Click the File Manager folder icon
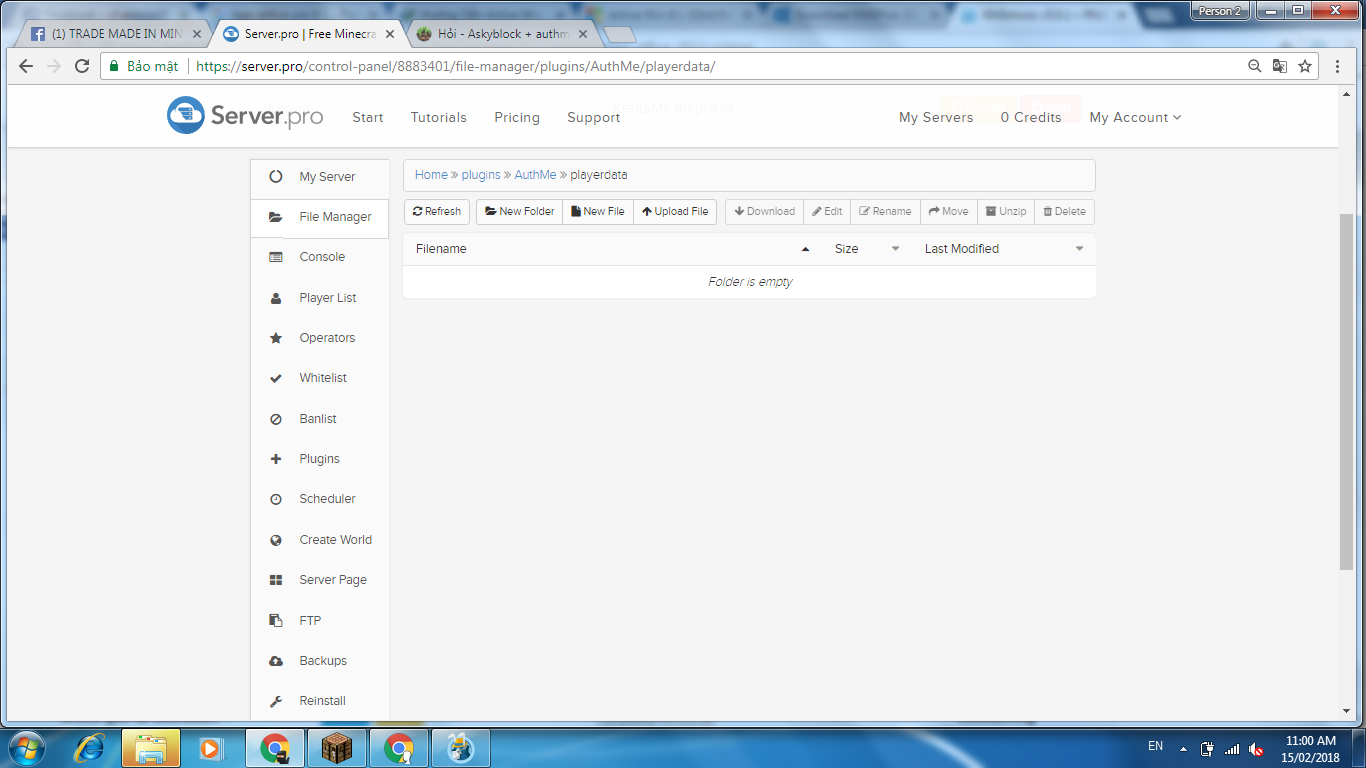The image size is (1366, 768). 276,217
